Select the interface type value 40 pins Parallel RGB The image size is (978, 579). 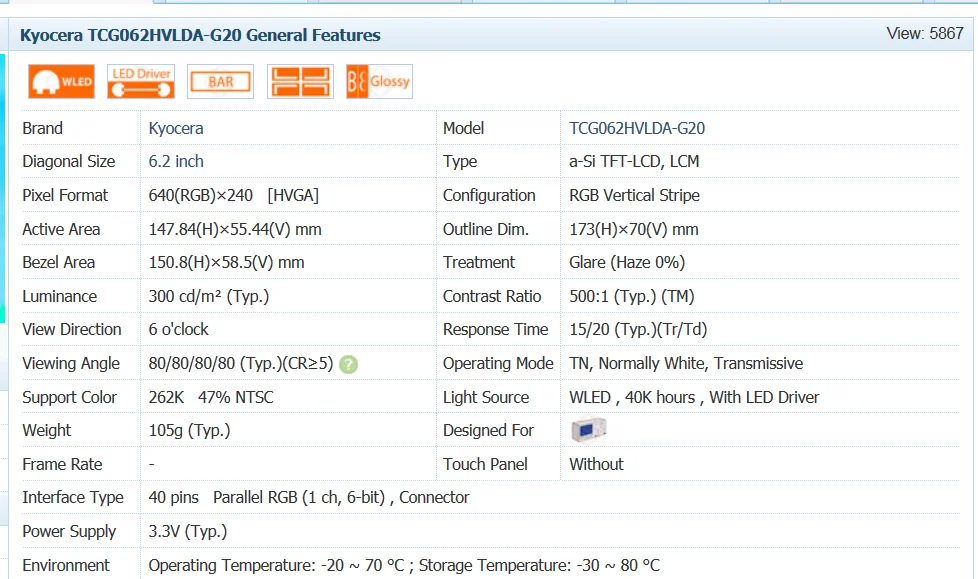tap(309, 497)
